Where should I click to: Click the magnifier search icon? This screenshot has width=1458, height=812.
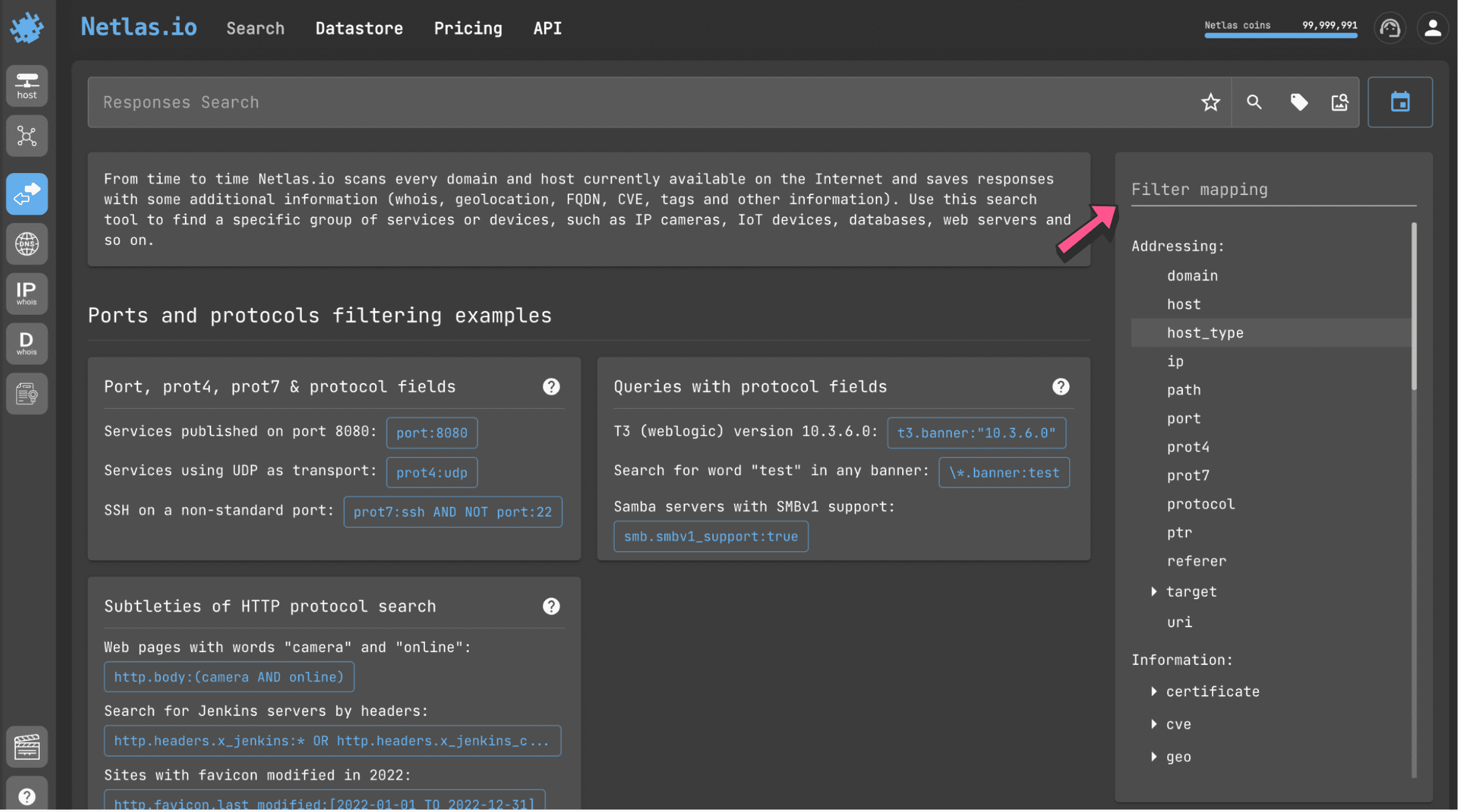(1254, 102)
